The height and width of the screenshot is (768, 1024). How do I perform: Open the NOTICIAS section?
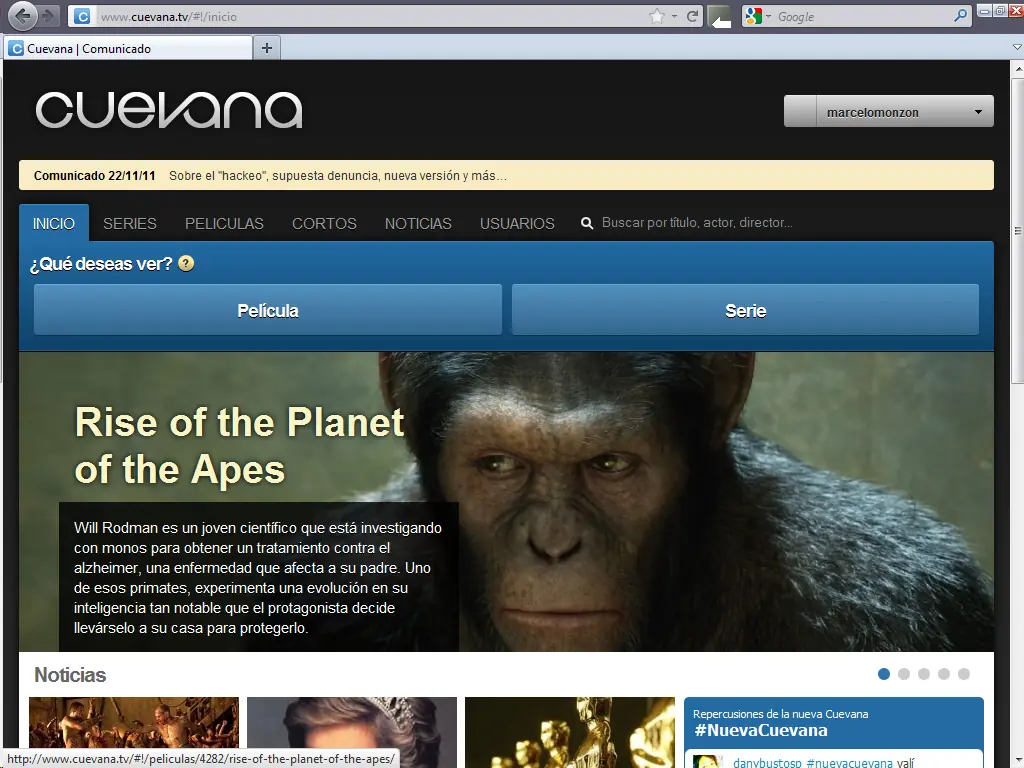click(418, 223)
